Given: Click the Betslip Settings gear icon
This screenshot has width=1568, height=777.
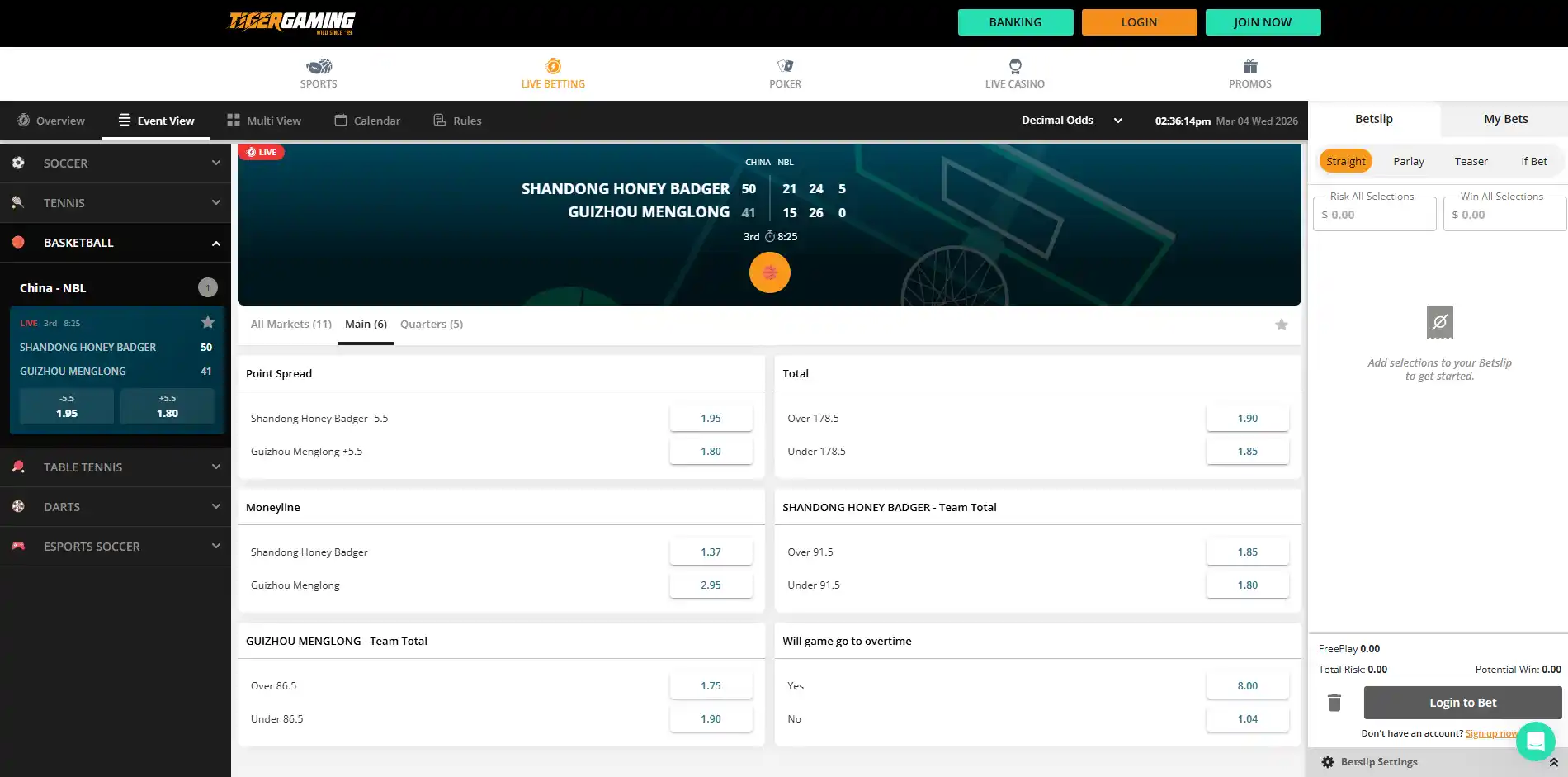Looking at the screenshot, I should click(x=1328, y=762).
